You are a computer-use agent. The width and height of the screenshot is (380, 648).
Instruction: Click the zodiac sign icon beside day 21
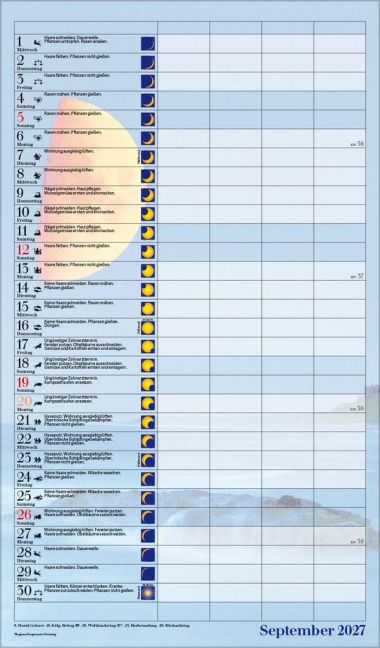tap(38, 422)
